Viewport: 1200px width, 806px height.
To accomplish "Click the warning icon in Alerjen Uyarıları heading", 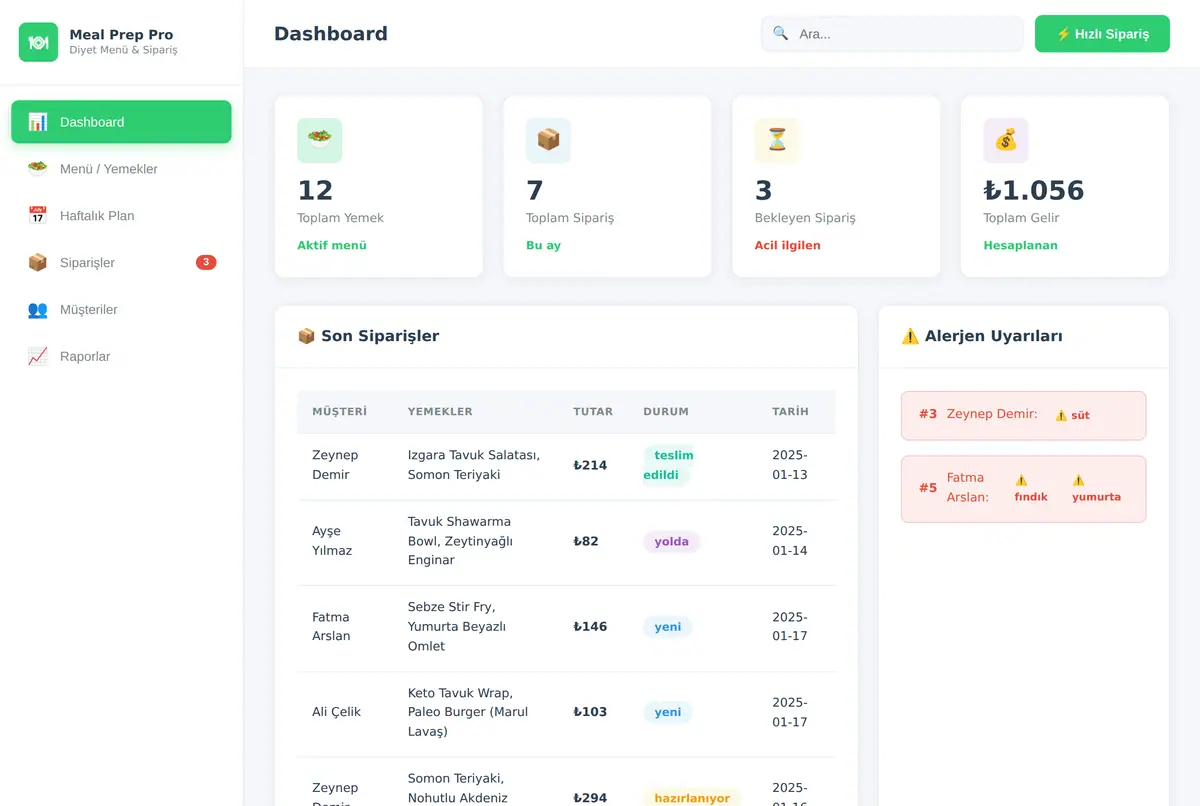I will point(910,337).
